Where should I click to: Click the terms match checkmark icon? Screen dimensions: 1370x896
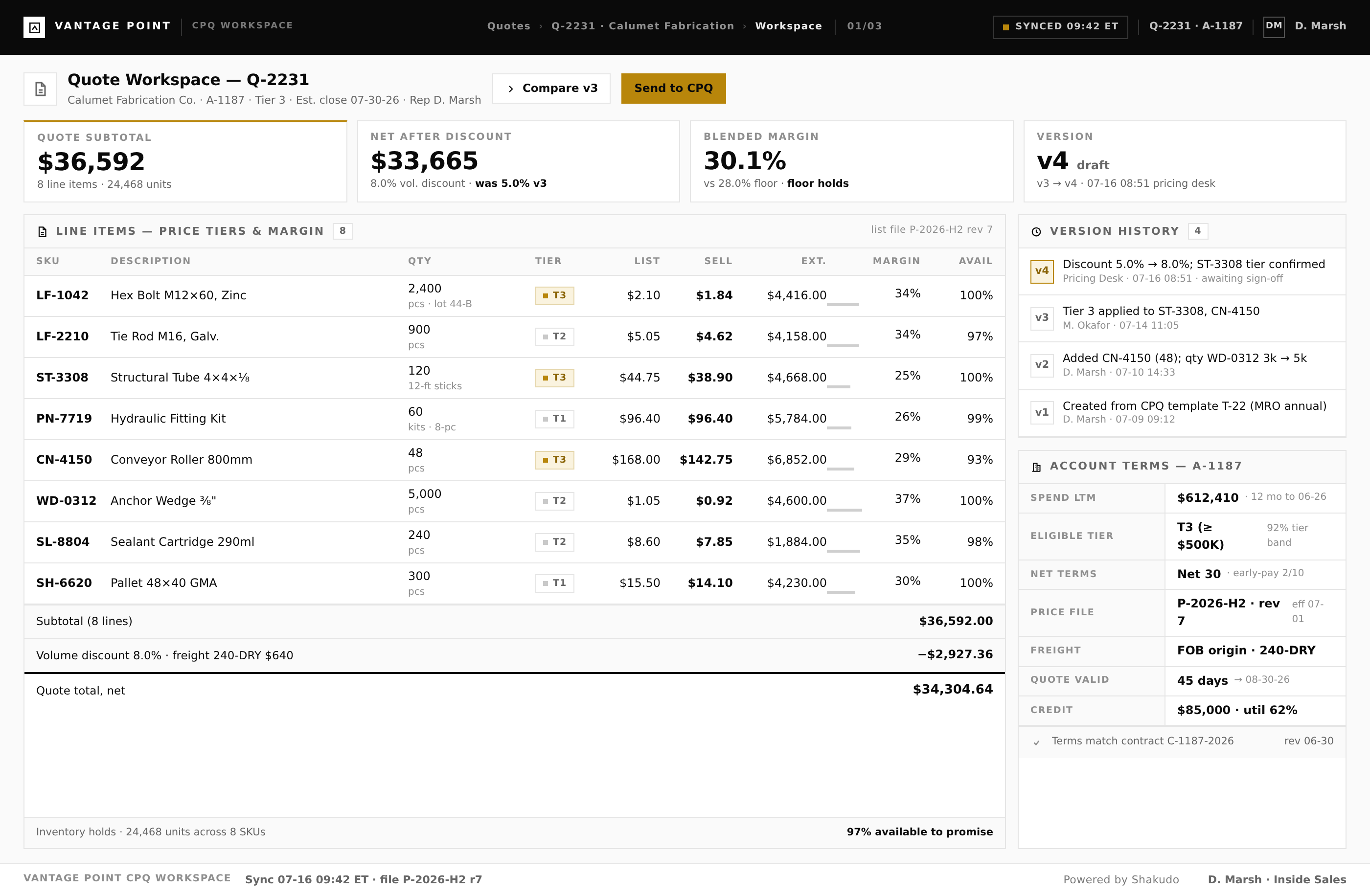1036,742
